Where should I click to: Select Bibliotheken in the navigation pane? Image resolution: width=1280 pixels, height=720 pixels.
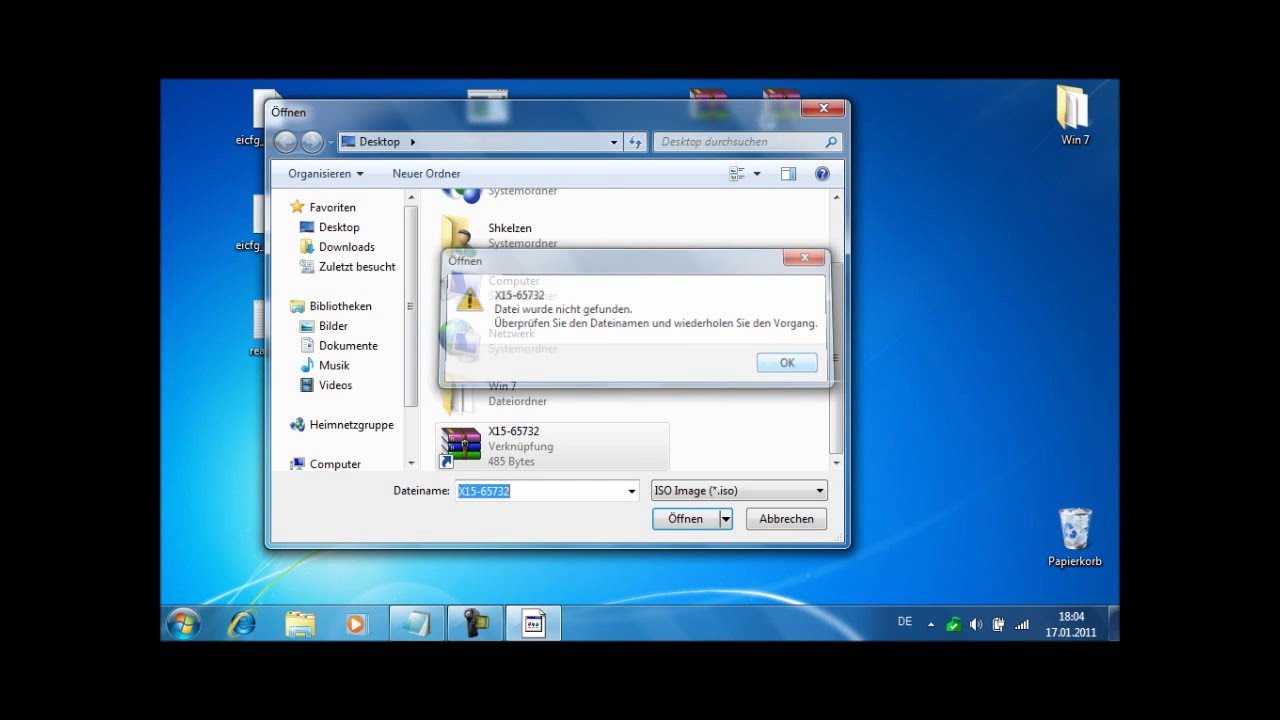(x=330, y=306)
